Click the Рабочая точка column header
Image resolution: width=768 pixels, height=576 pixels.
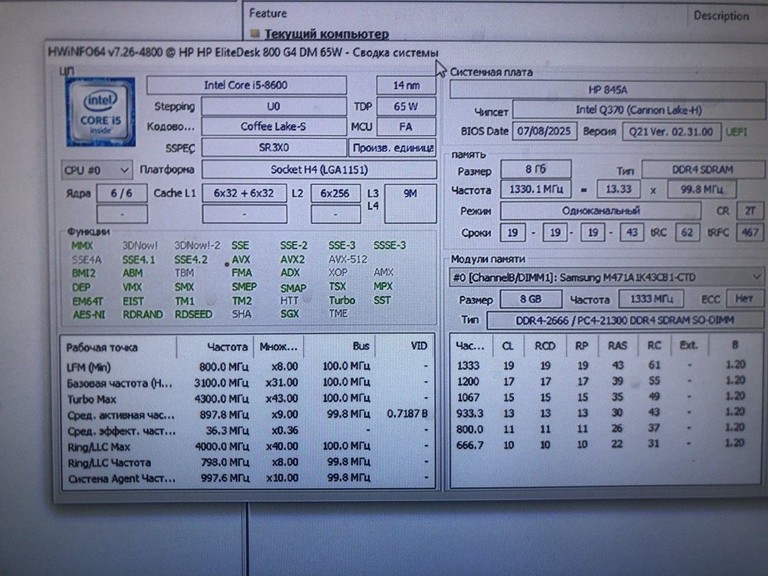(x=119, y=347)
